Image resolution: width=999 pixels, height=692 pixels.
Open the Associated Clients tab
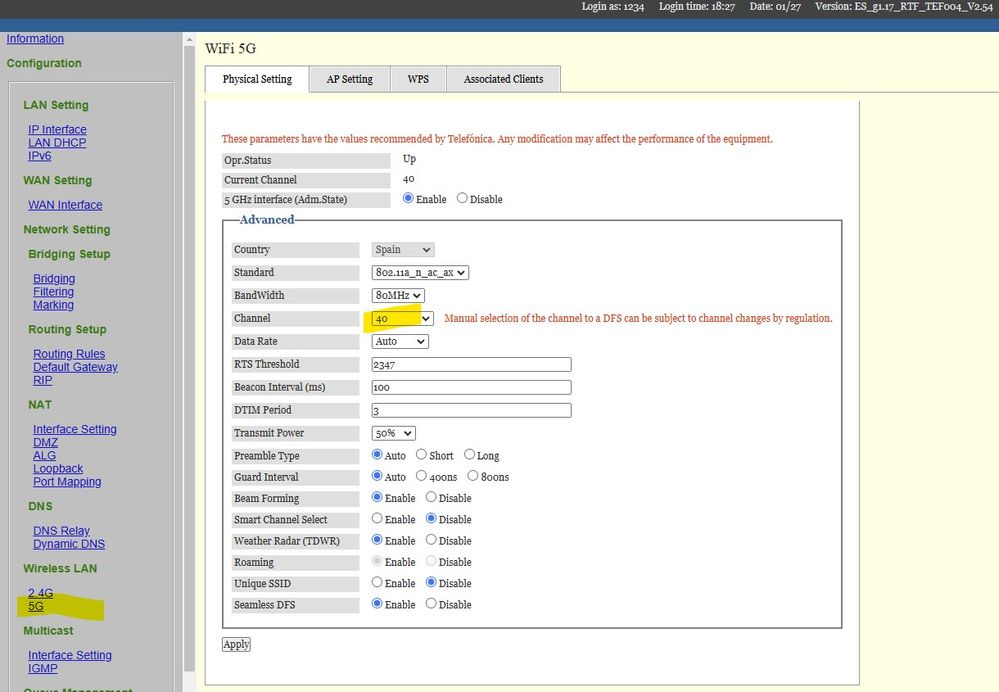pos(503,80)
